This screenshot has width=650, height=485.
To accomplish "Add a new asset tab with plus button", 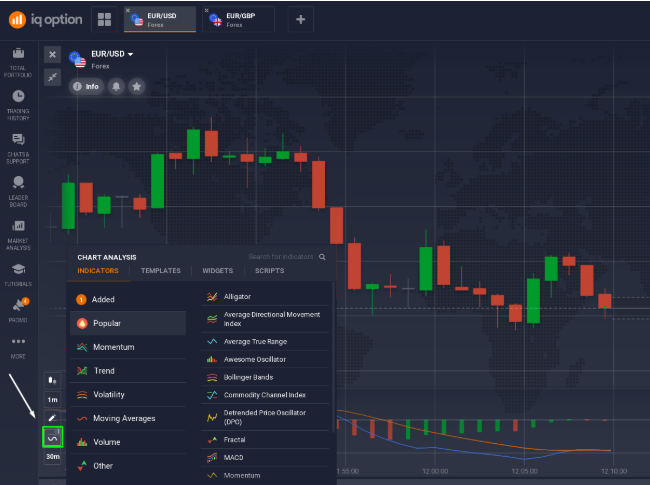I will [301, 19].
